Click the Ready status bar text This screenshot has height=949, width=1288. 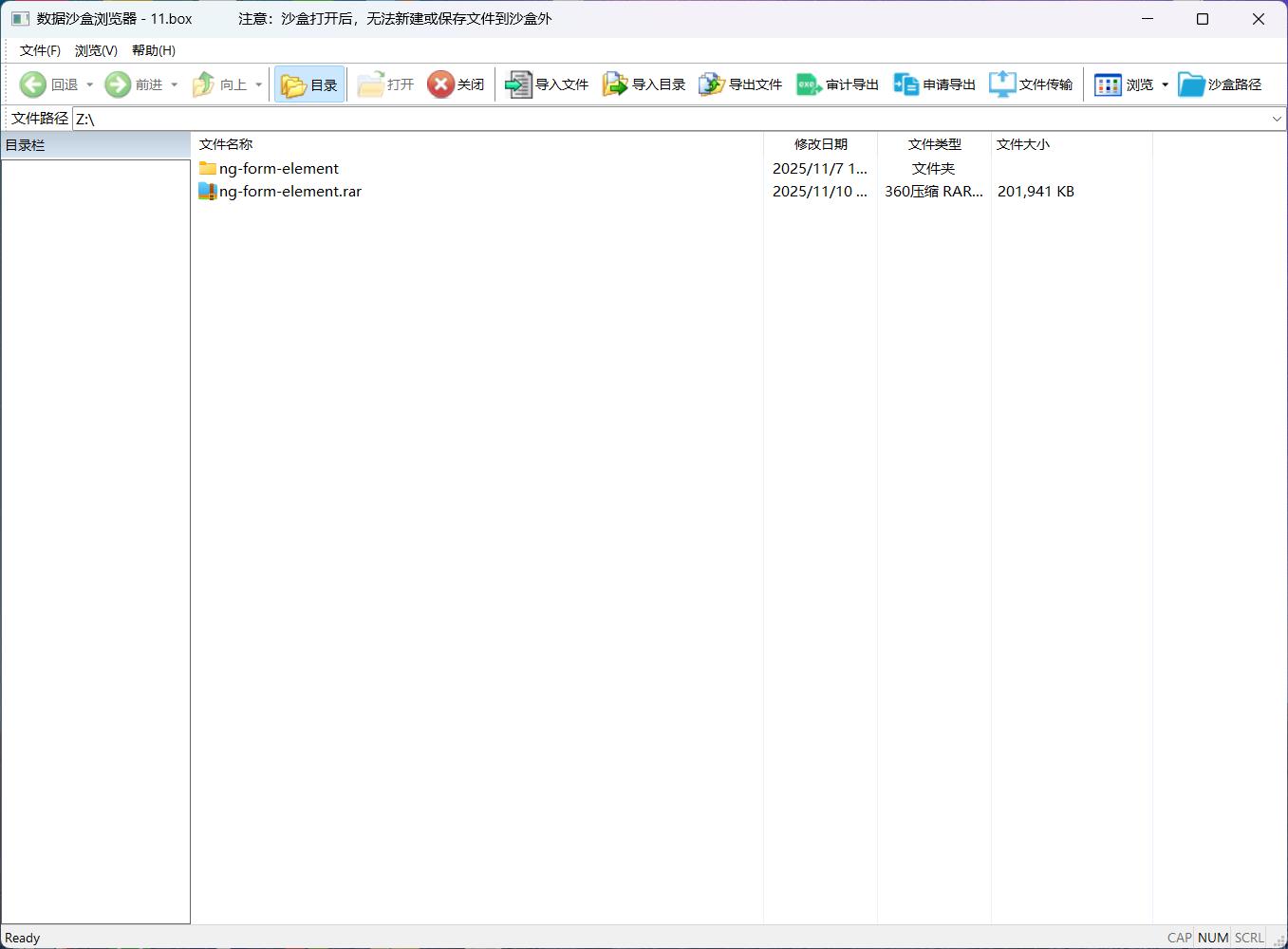pyautogui.click(x=23, y=938)
